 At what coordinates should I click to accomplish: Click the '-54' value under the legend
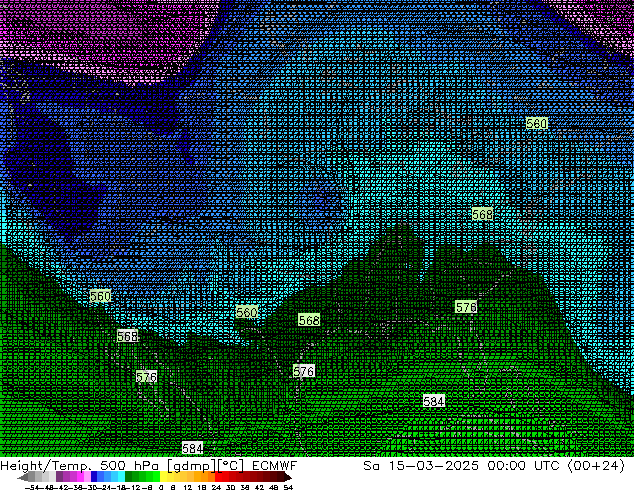pos(32,487)
